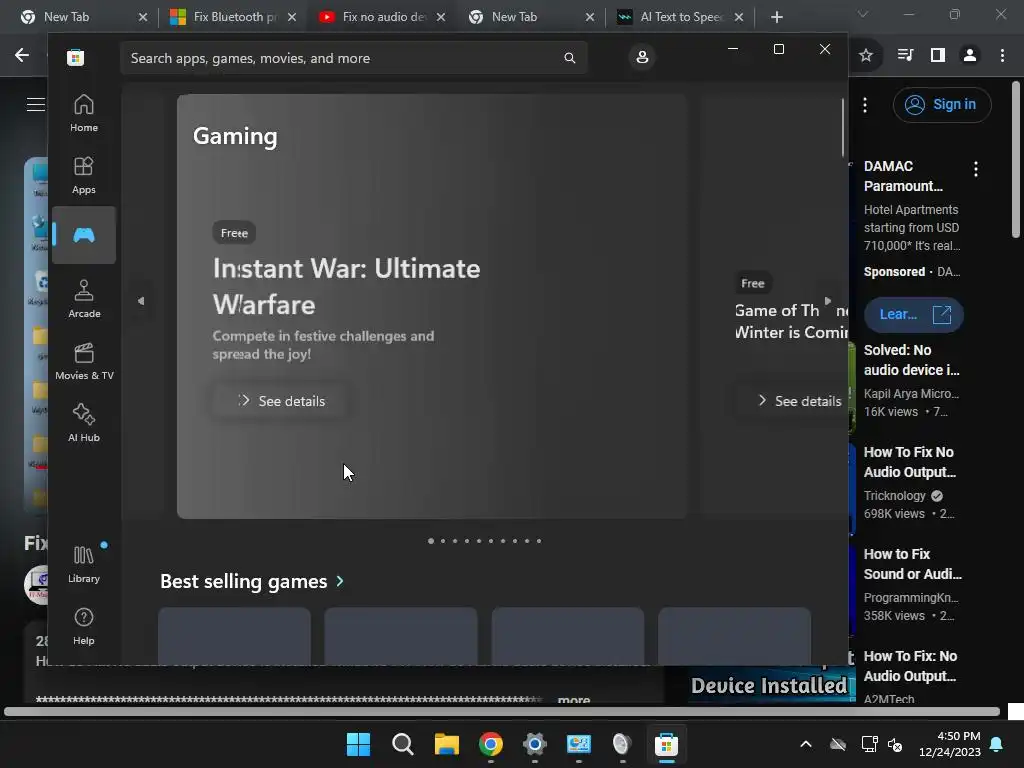Open Windows Start menu

pyautogui.click(x=358, y=744)
